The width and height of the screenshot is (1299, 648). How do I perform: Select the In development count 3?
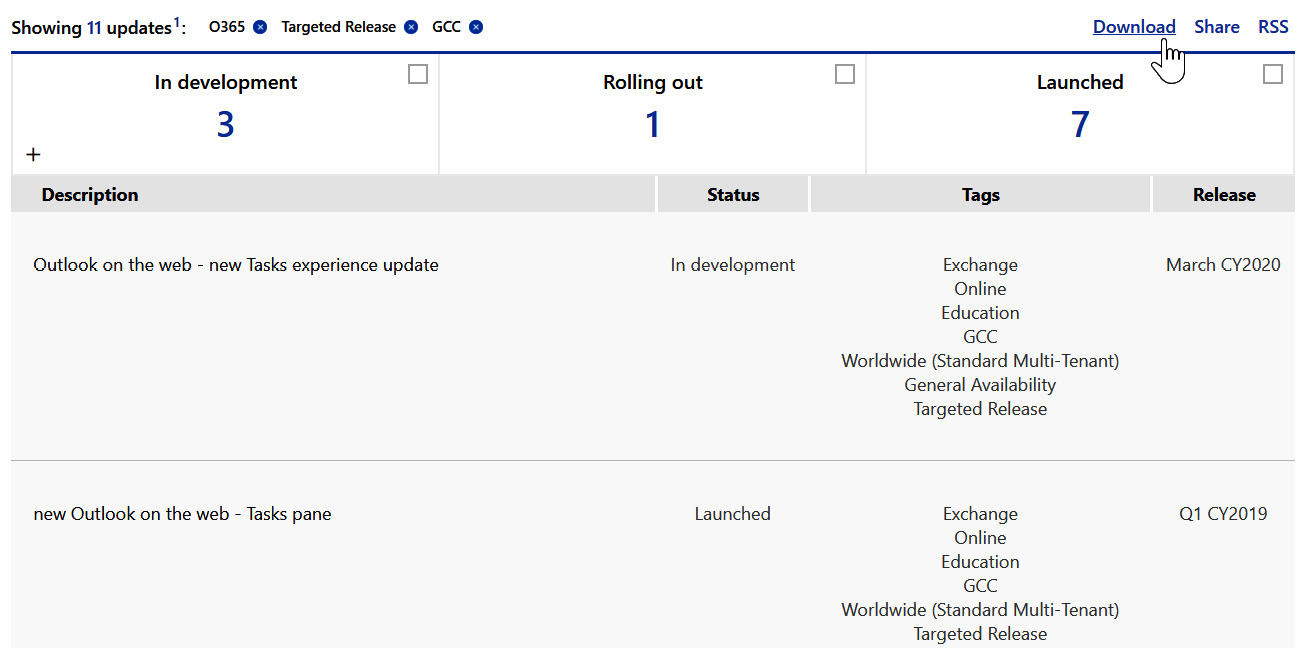225,124
